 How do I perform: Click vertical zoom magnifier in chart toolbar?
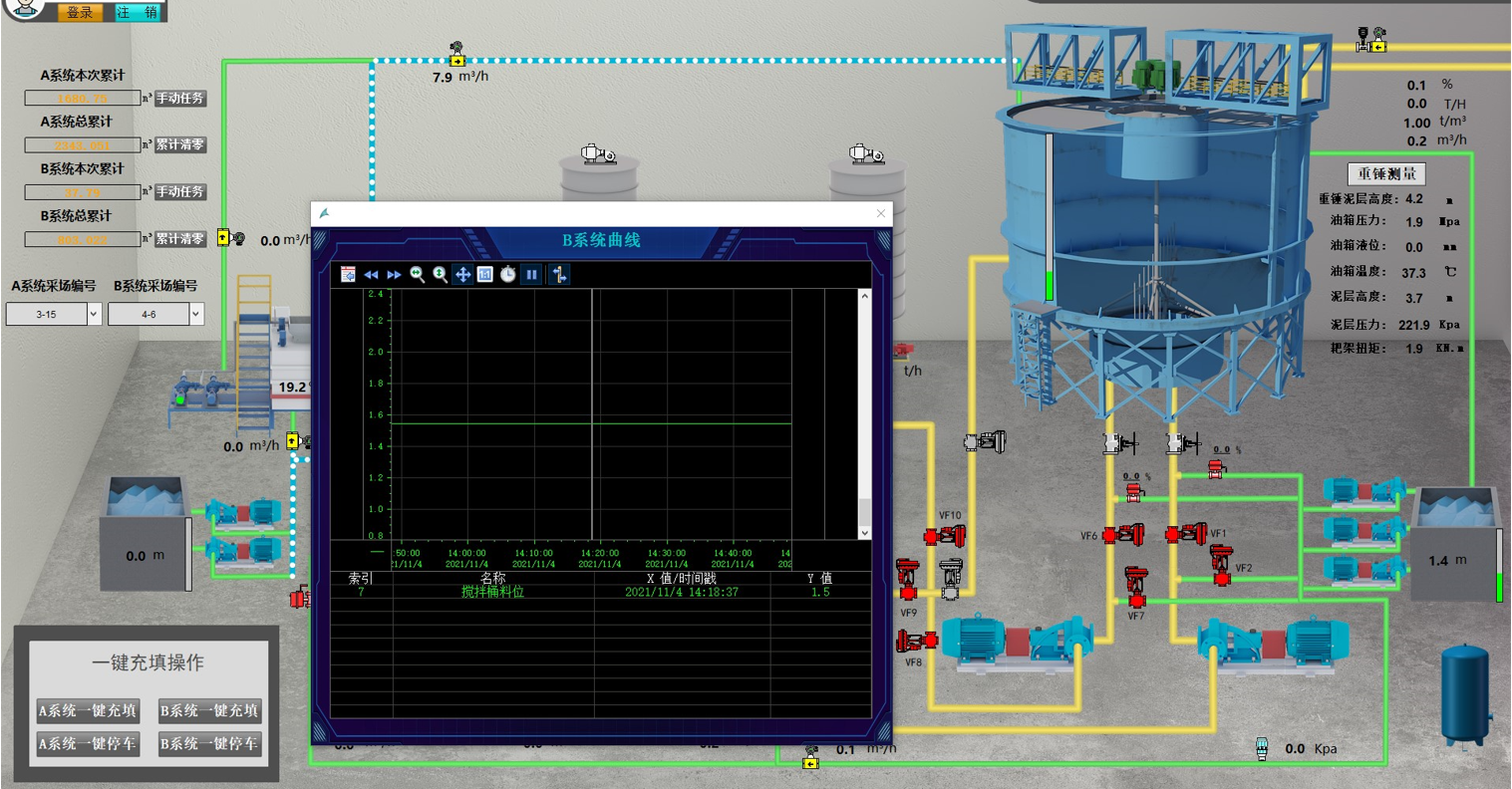click(x=440, y=275)
